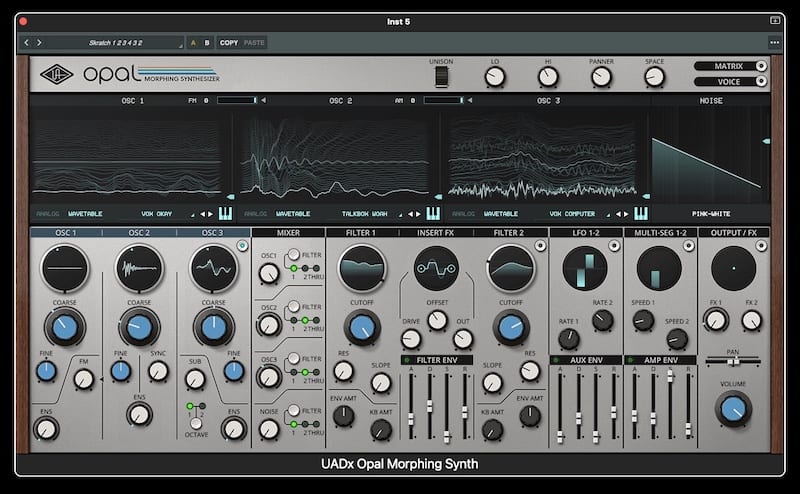800x494 pixels.
Task: Switch to preset slot B
Action: pos(207,43)
